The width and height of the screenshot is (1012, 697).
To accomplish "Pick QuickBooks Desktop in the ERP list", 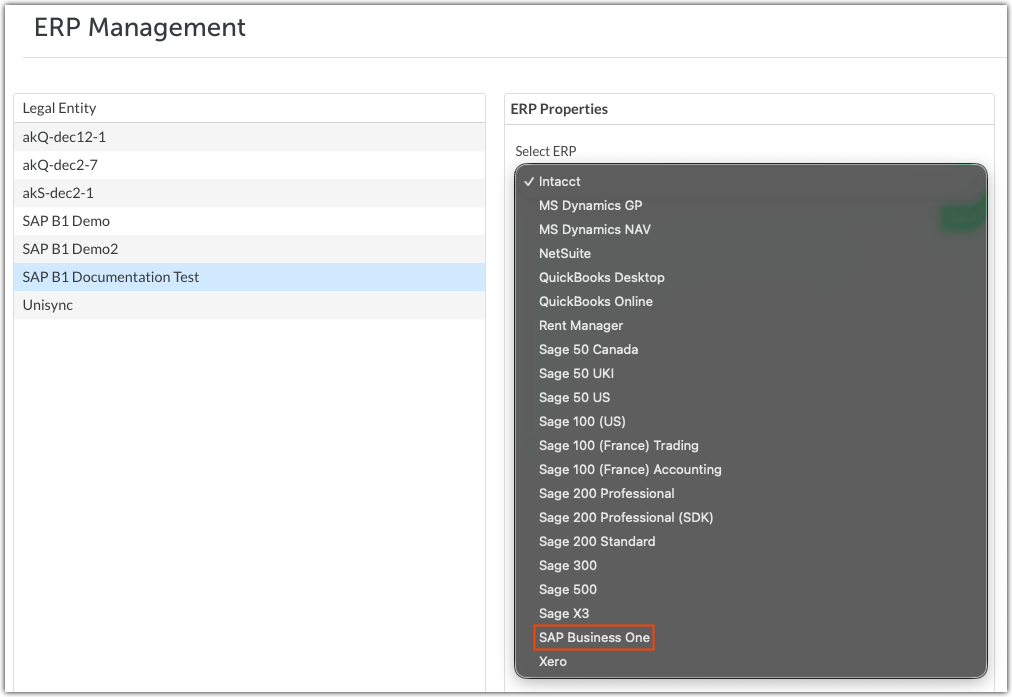I will pyautogui.click(x=751, y=278).
